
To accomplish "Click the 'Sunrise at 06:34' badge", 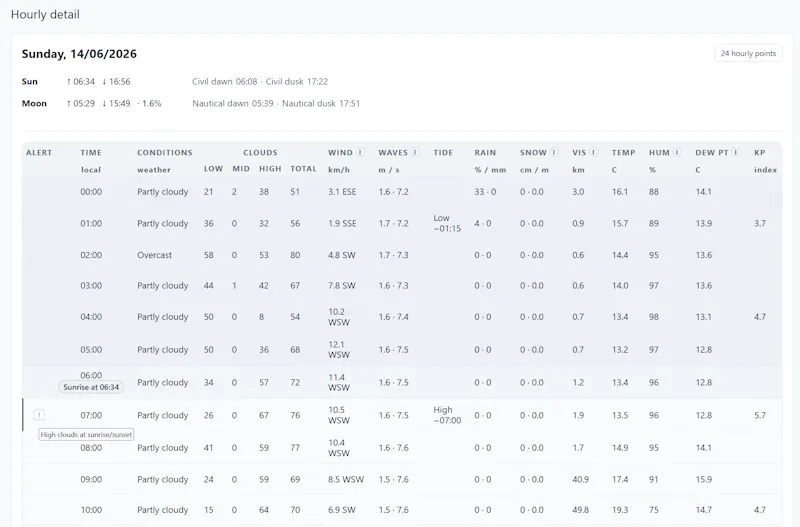I will [91, 387].
